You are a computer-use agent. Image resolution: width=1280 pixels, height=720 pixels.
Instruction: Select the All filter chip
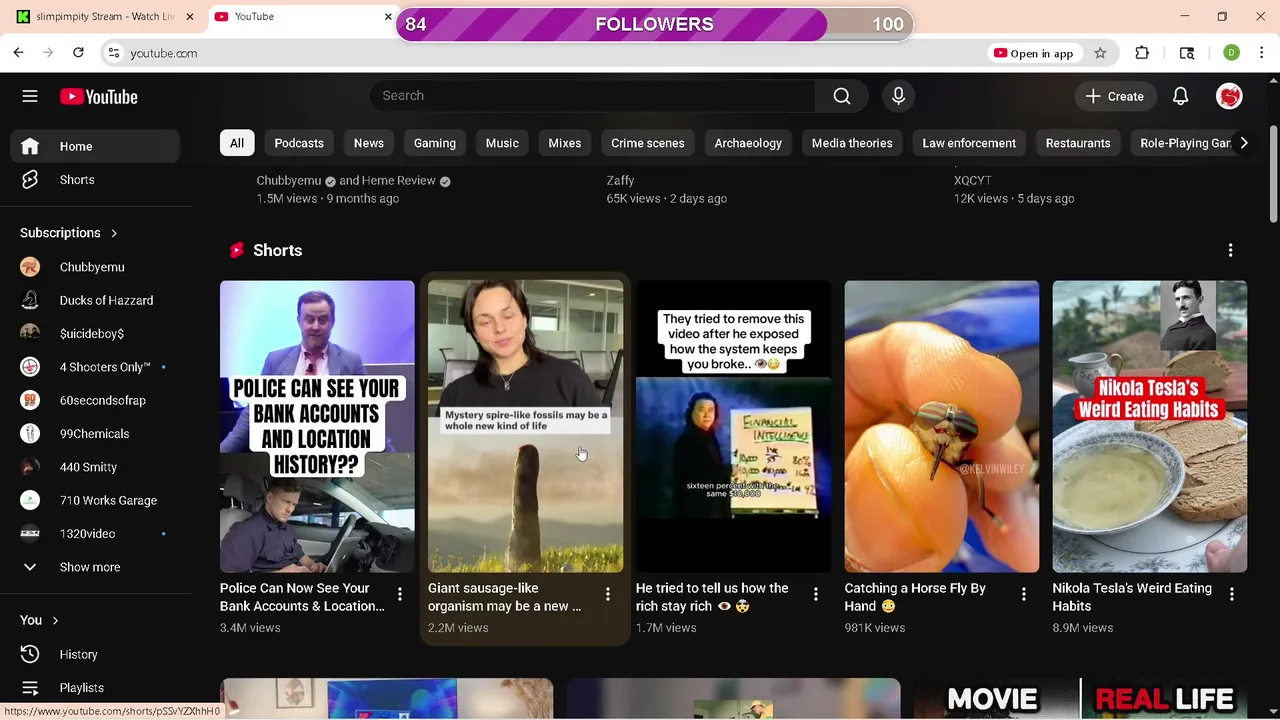click(x=237, y=143)
